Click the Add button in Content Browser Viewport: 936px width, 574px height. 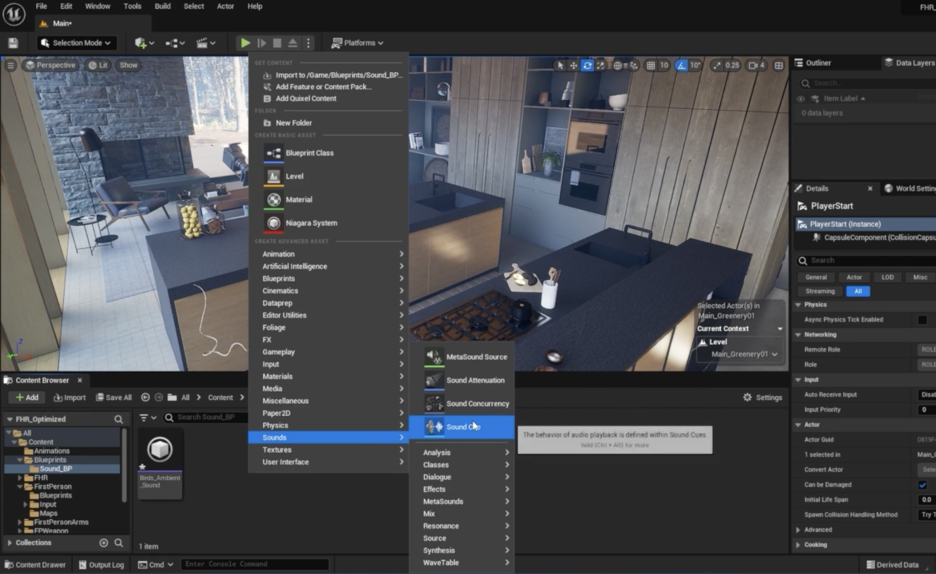[27, 397]
